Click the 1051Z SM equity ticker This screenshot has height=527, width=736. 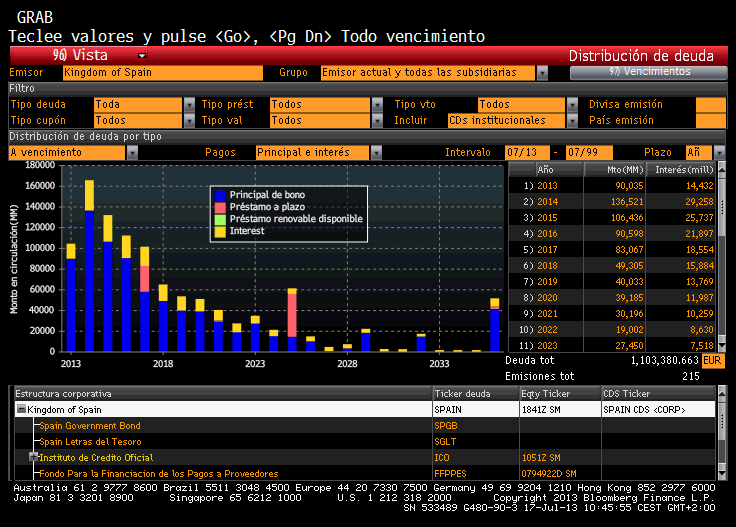pyautogui.click(x=541, y=458)
